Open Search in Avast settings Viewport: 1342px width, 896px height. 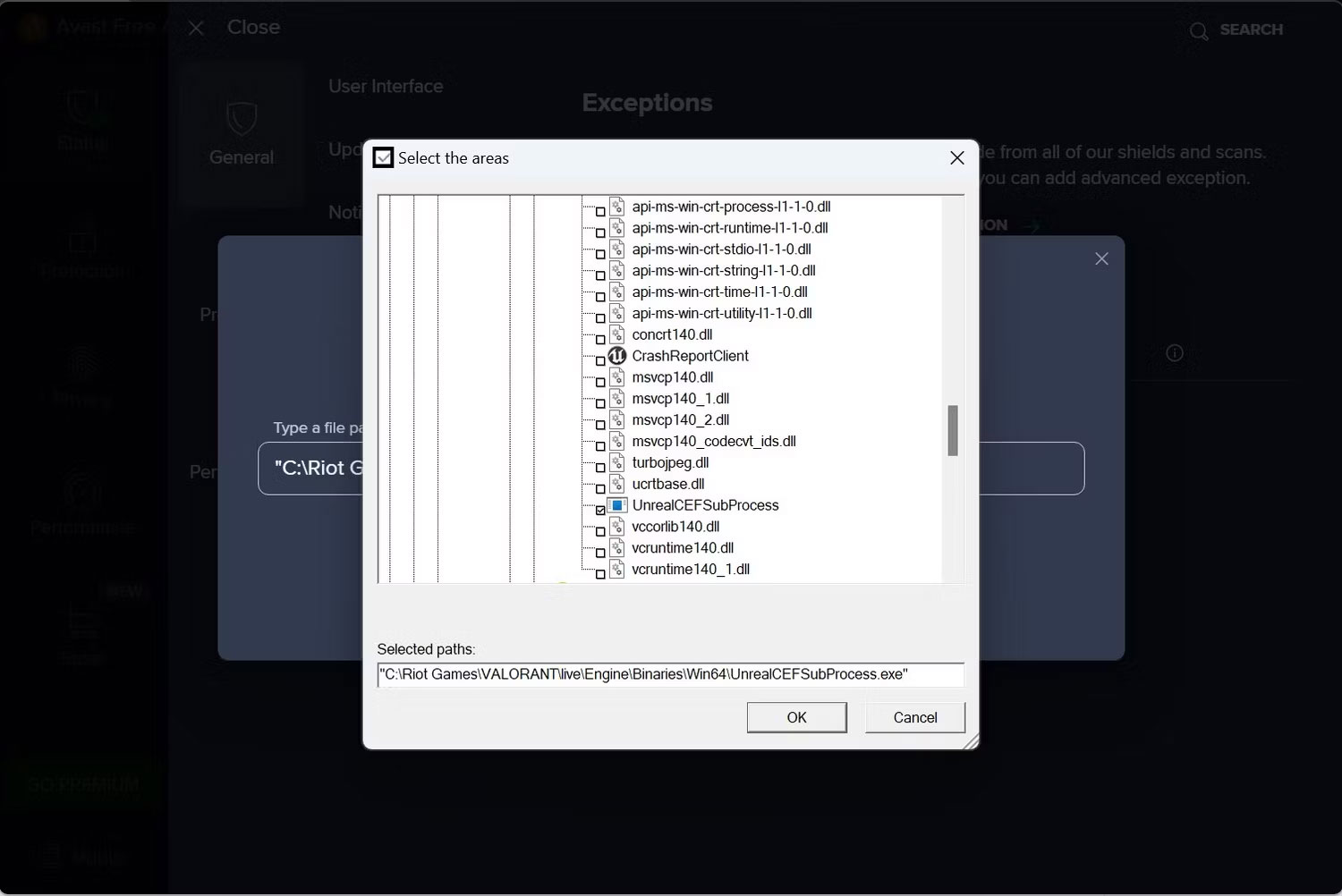tap(1236, 30)
